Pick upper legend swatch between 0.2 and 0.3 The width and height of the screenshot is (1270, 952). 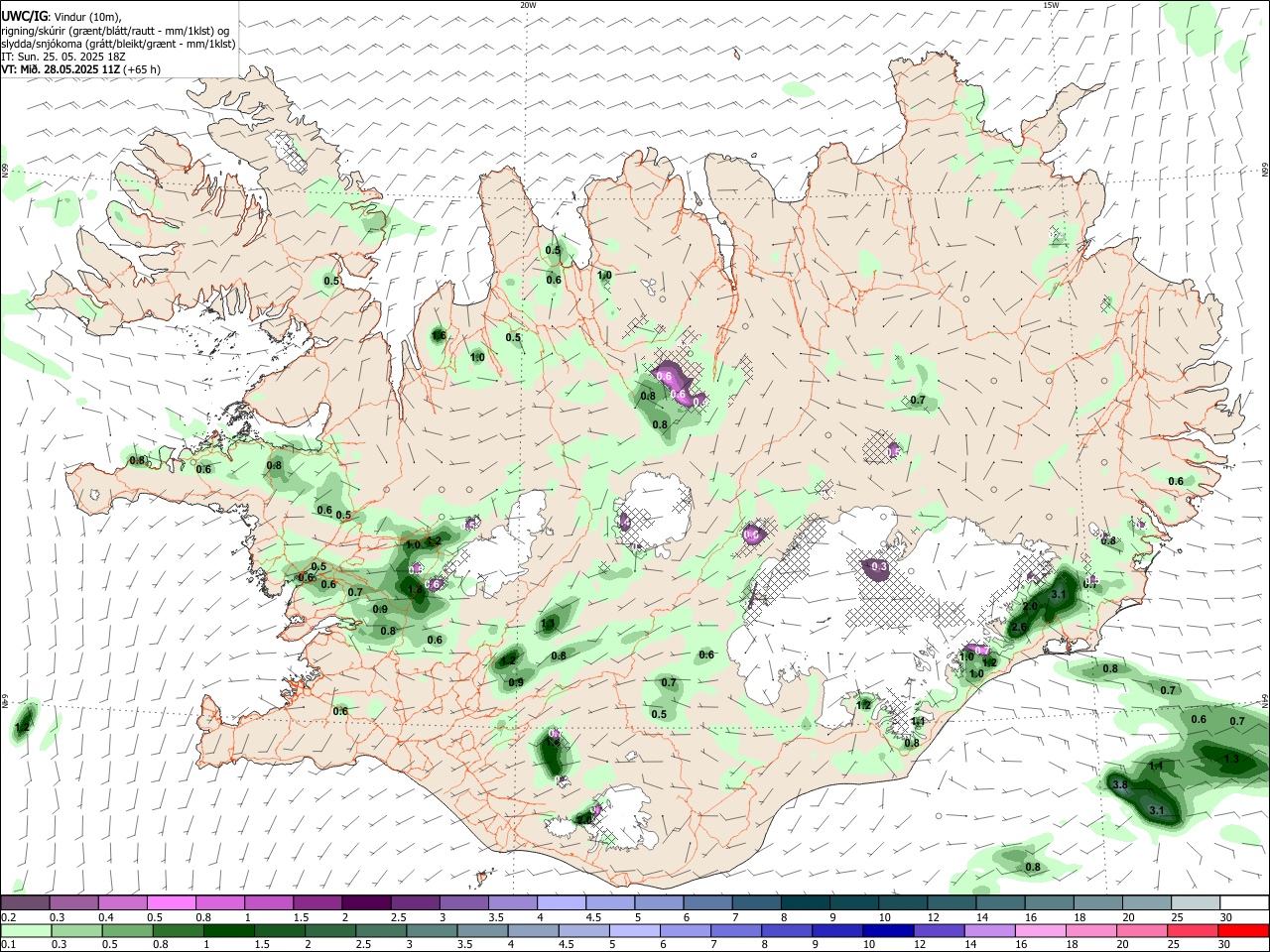[x=25, y=903]
